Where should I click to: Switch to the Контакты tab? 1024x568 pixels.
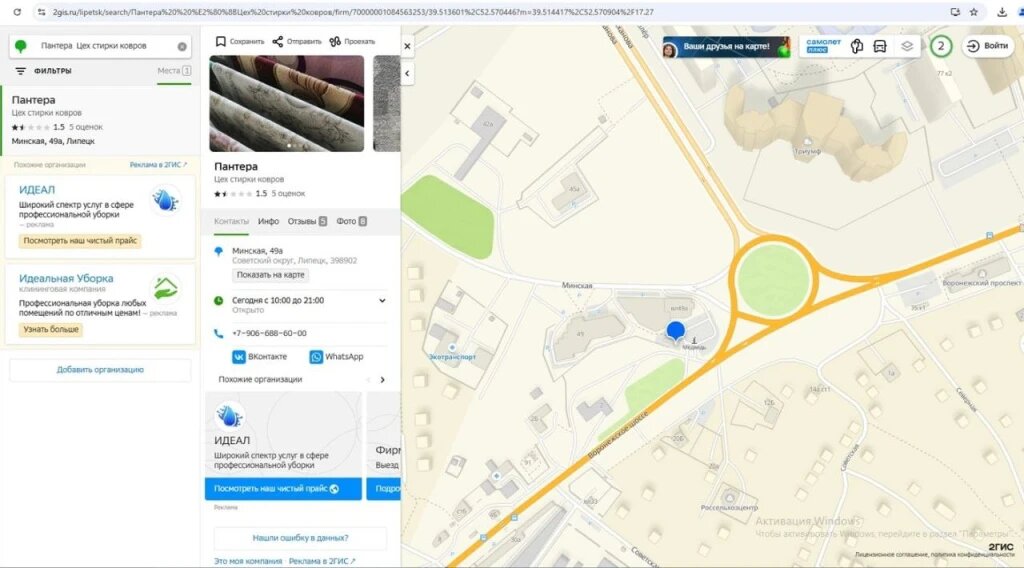coord(231,221)
